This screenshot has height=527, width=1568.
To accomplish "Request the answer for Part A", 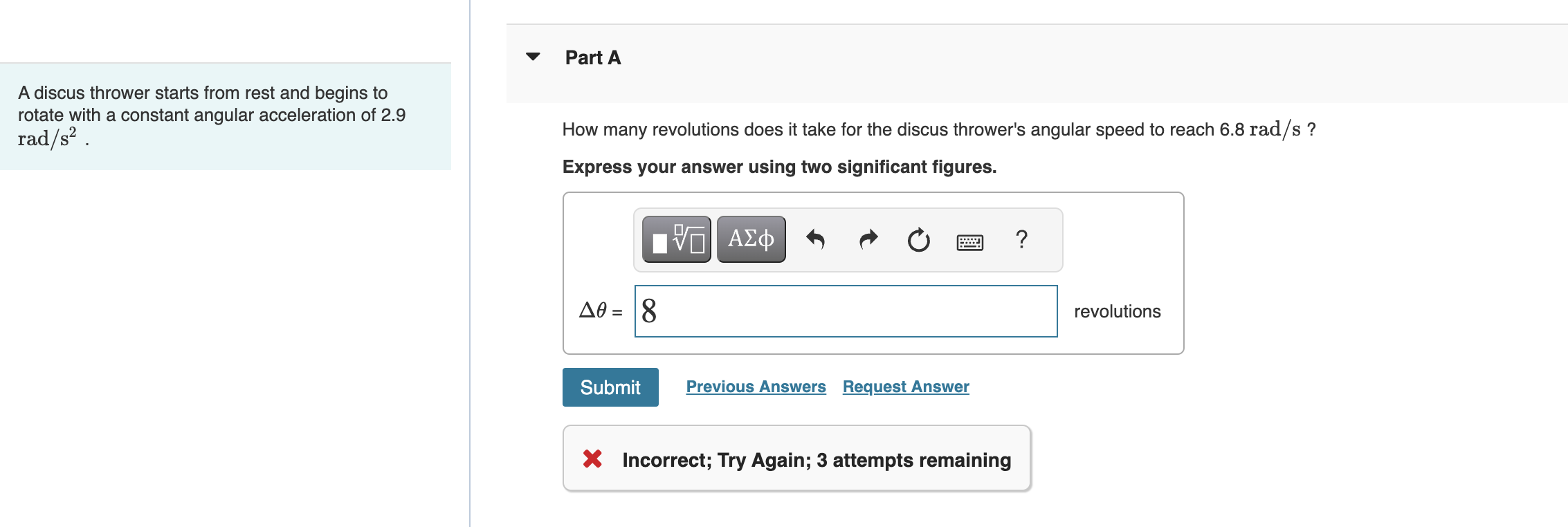I will click(x=905, y=387).
